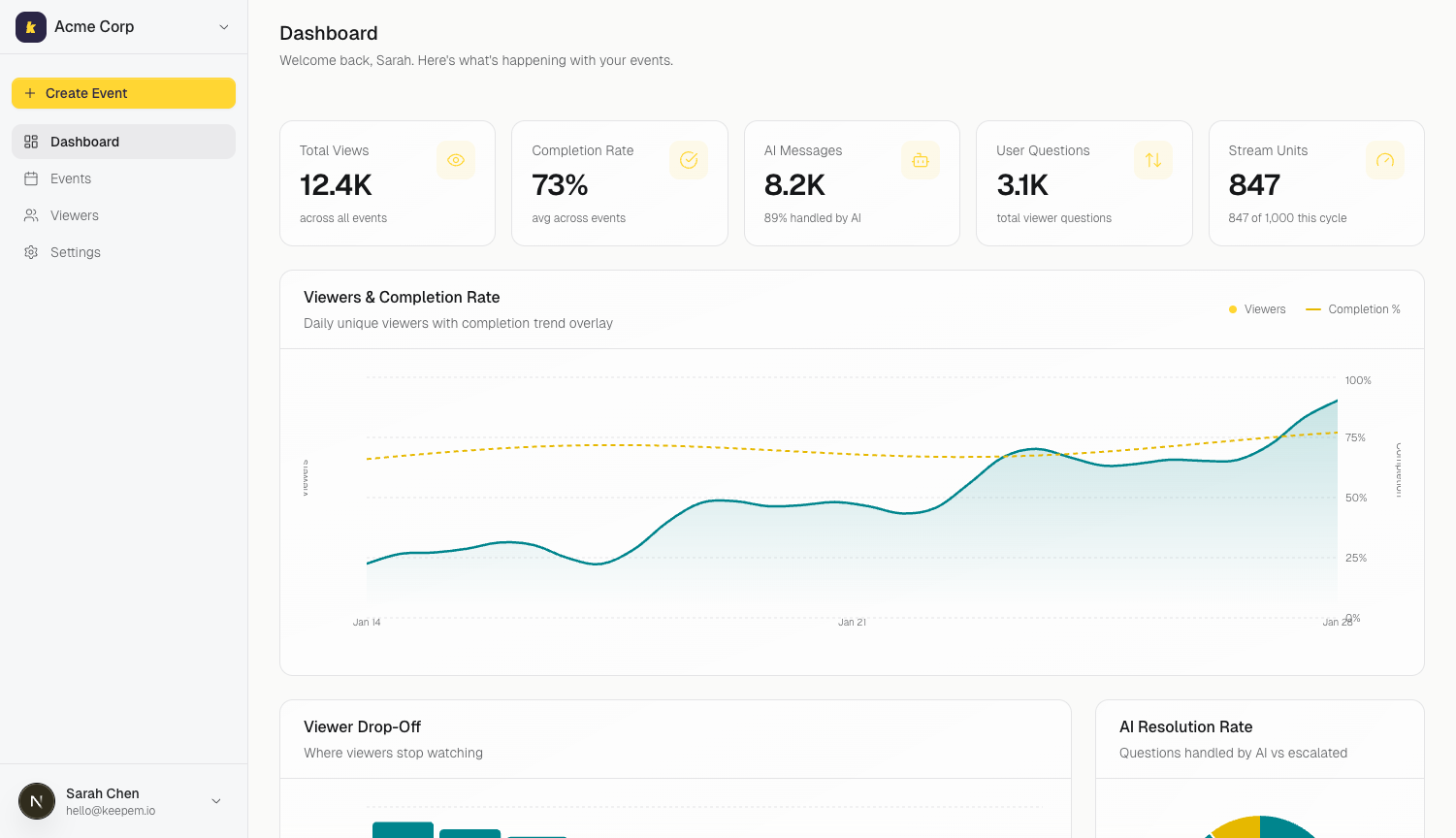Select the Total Views eye icon

tap(456, 160)
